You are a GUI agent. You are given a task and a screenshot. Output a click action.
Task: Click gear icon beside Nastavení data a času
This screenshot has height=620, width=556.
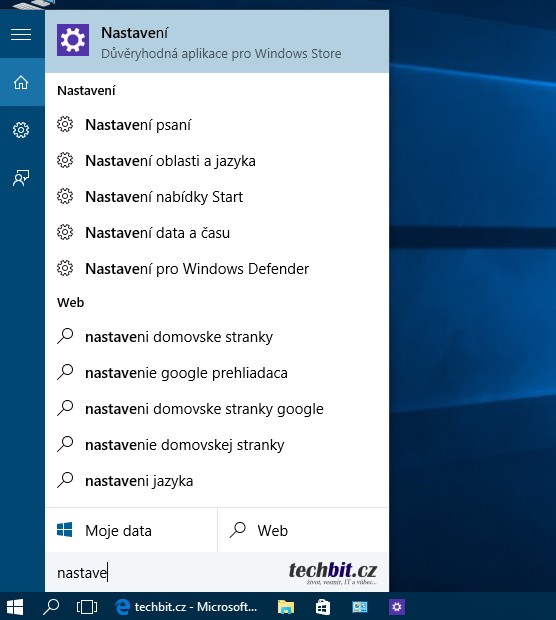(x=65, y=232)
